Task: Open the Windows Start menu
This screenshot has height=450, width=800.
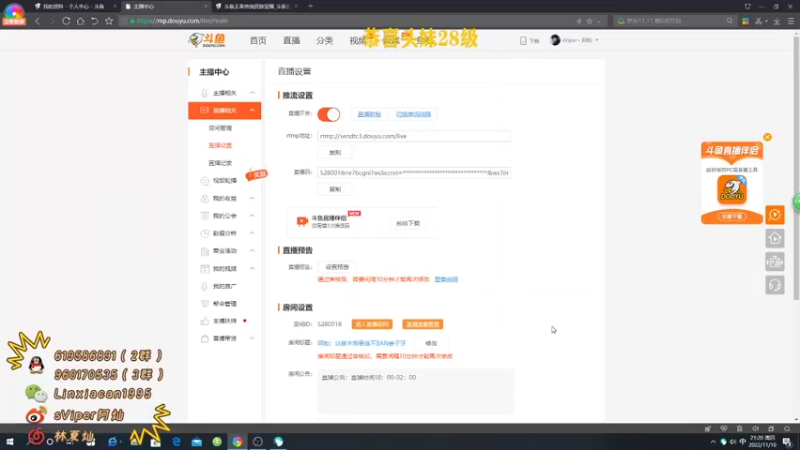Action: point(9,442)
